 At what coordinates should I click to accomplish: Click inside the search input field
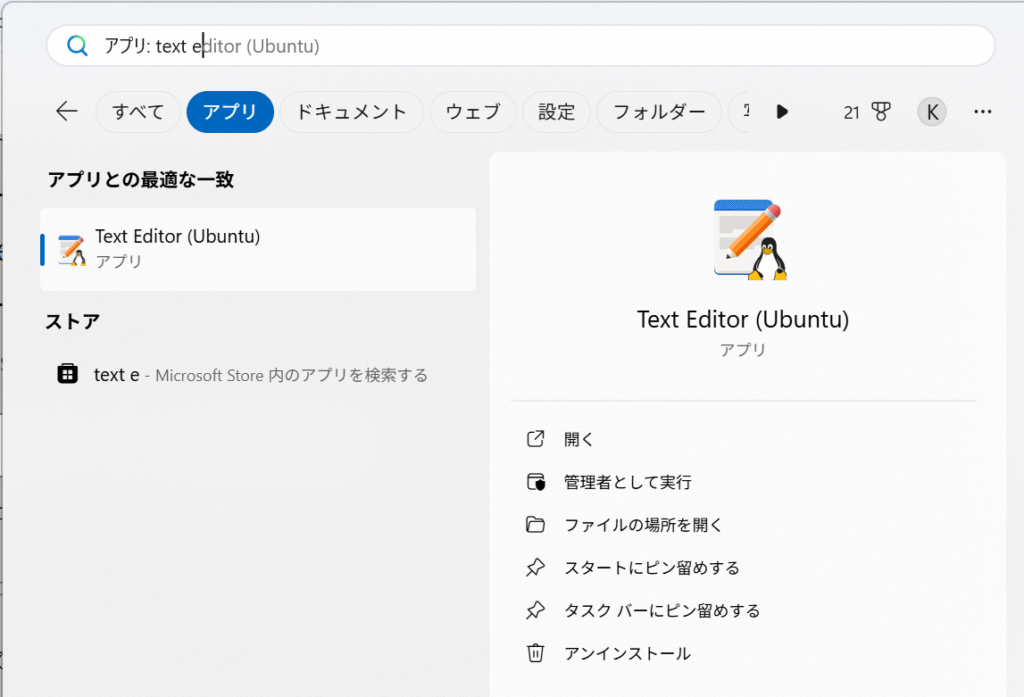pos(400,45)
